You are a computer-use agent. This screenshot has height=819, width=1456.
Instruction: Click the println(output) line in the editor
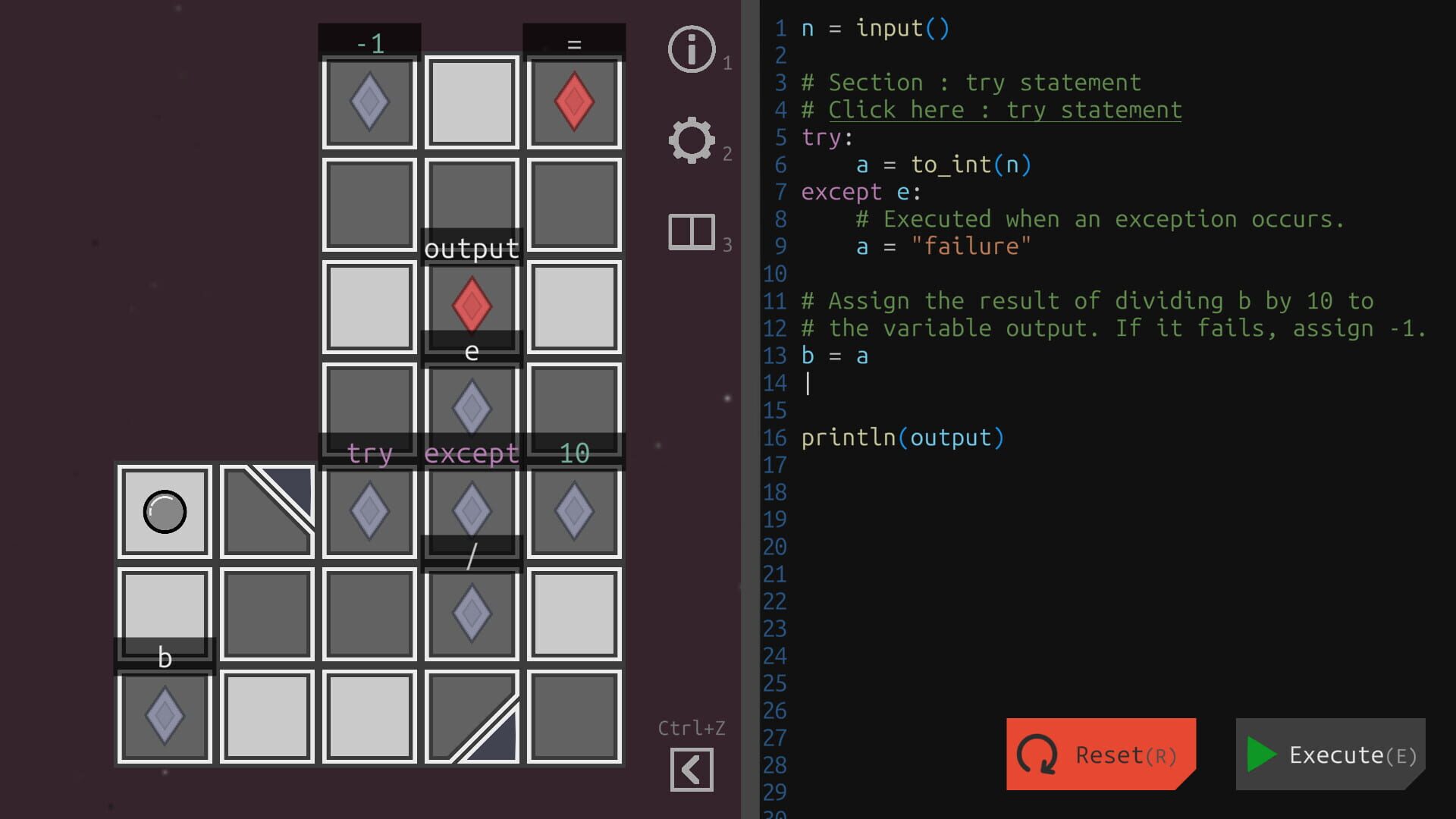pyautogui.click(x=902, y=437)
